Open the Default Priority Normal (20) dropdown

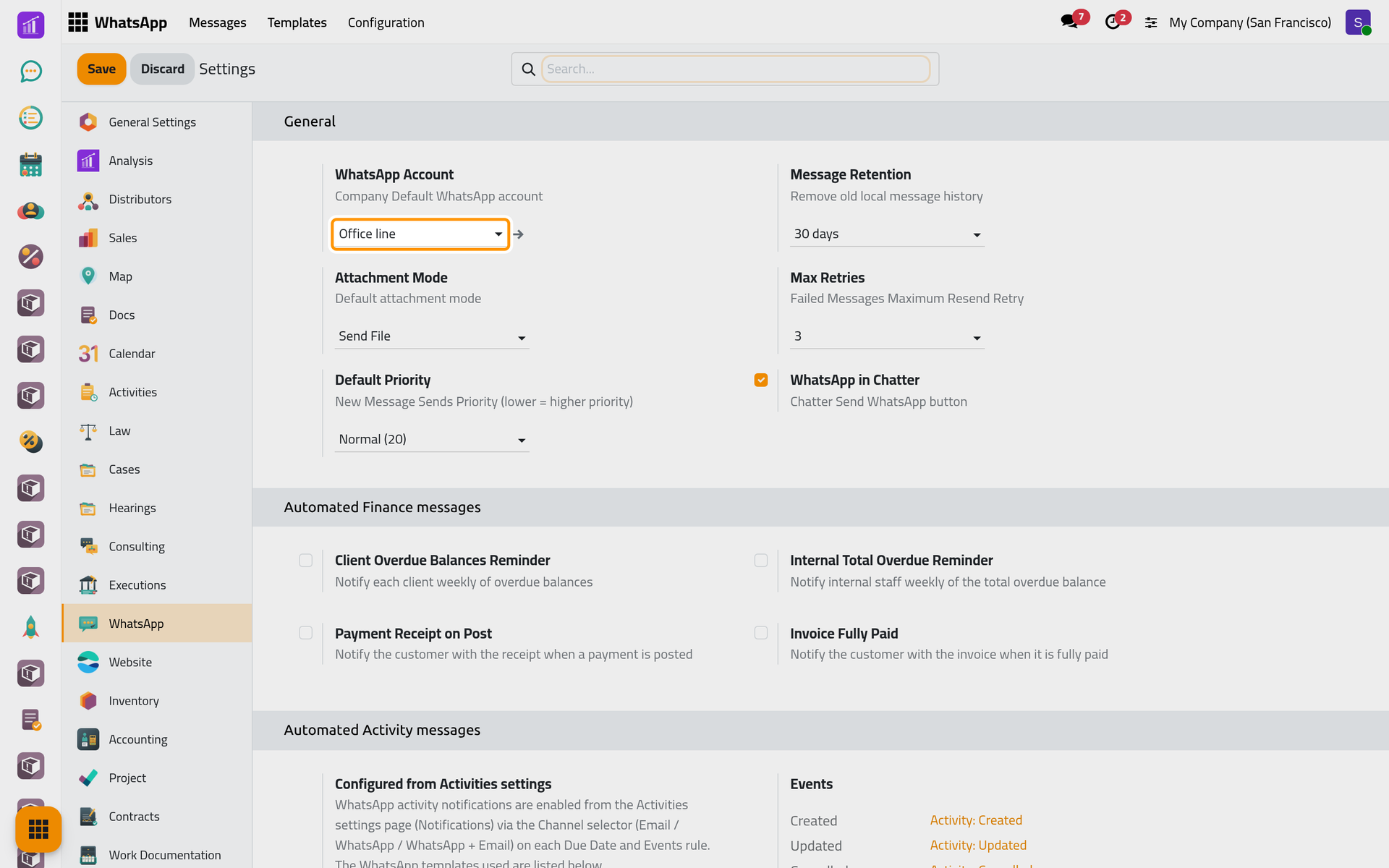[432, 440]
